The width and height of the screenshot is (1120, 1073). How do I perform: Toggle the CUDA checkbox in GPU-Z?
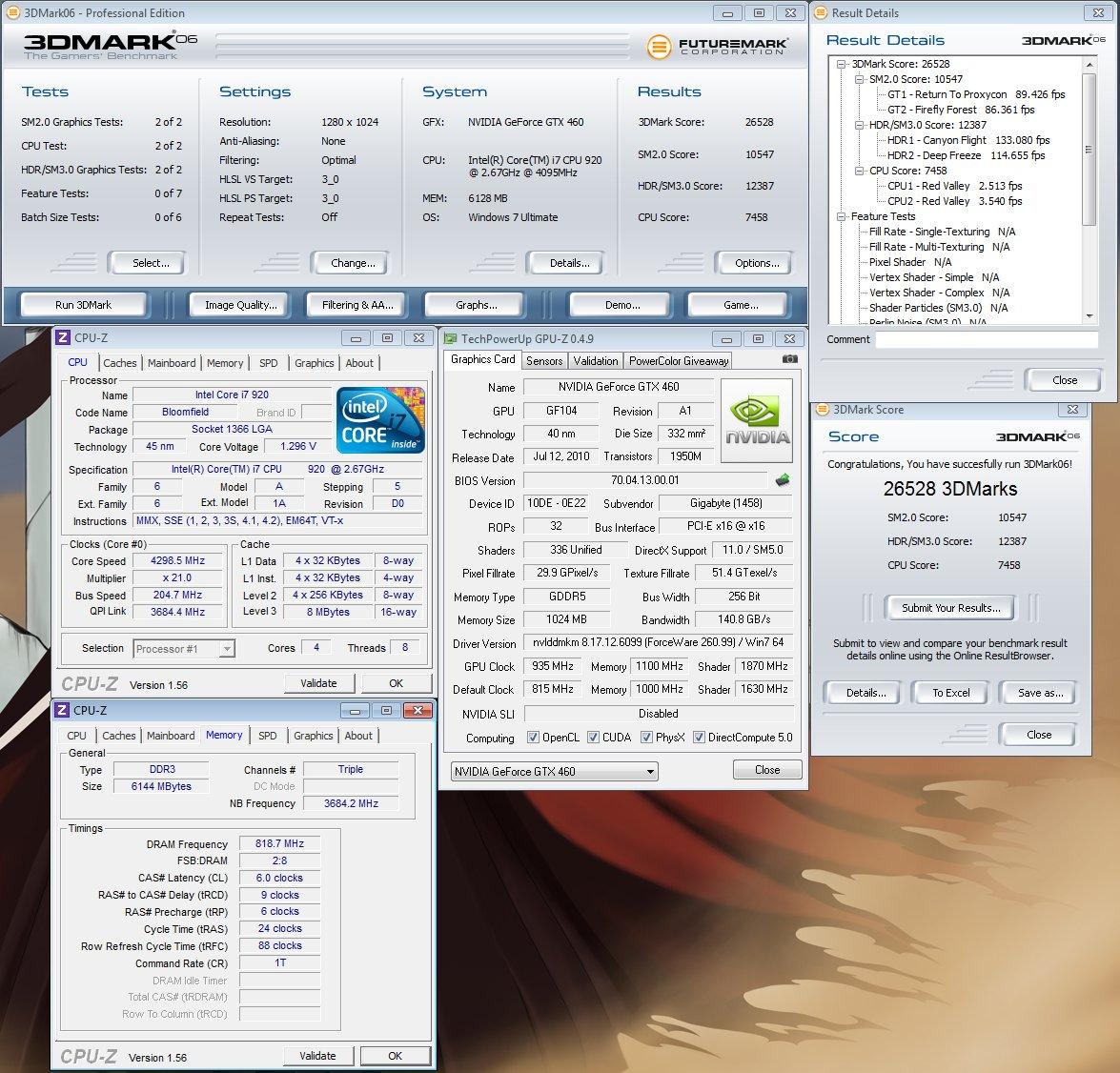(x=593, y=738)
